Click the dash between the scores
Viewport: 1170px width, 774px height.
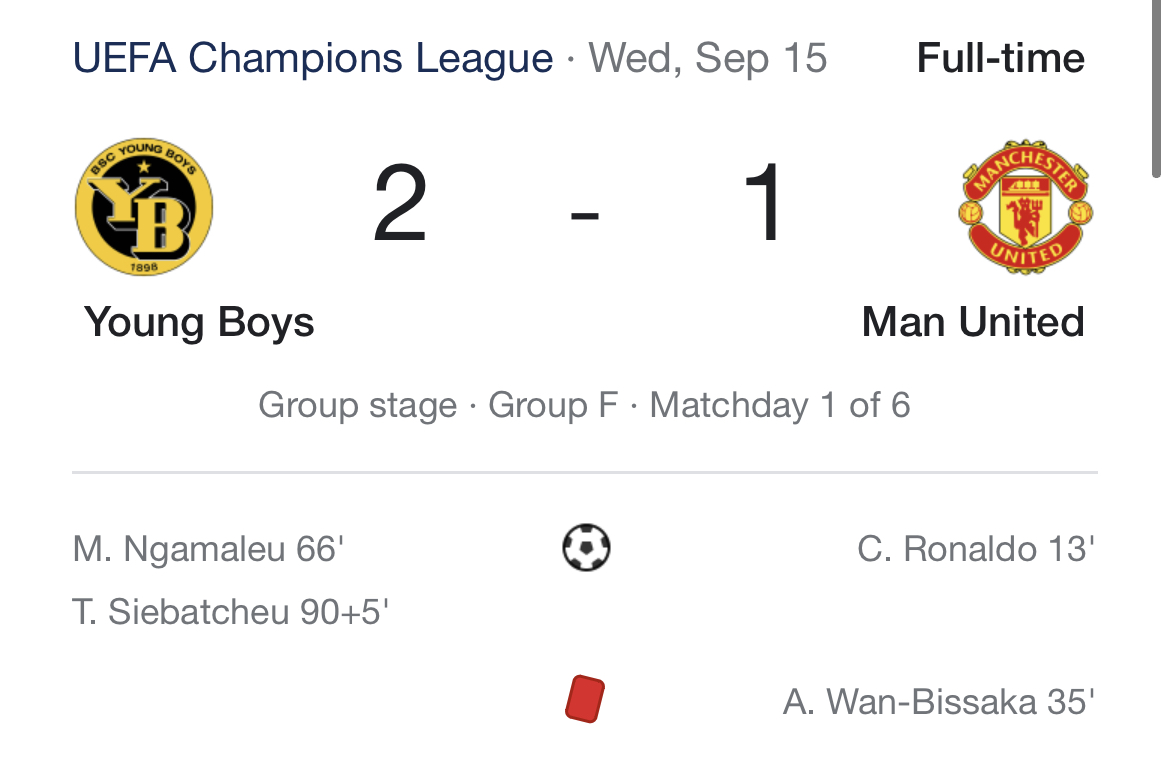click(584, 216)
